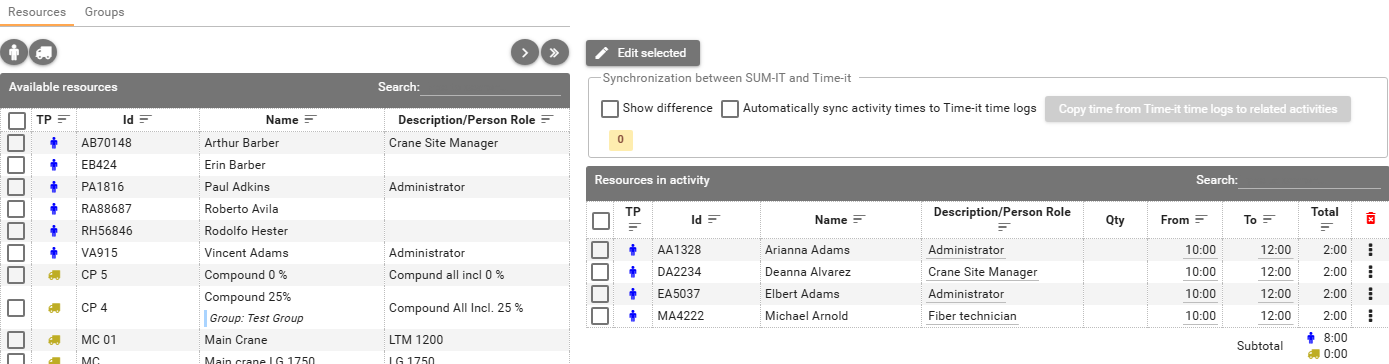Click the red delete trash icon
This screenshot has height=364, width=1389.
pos(1371,218)
